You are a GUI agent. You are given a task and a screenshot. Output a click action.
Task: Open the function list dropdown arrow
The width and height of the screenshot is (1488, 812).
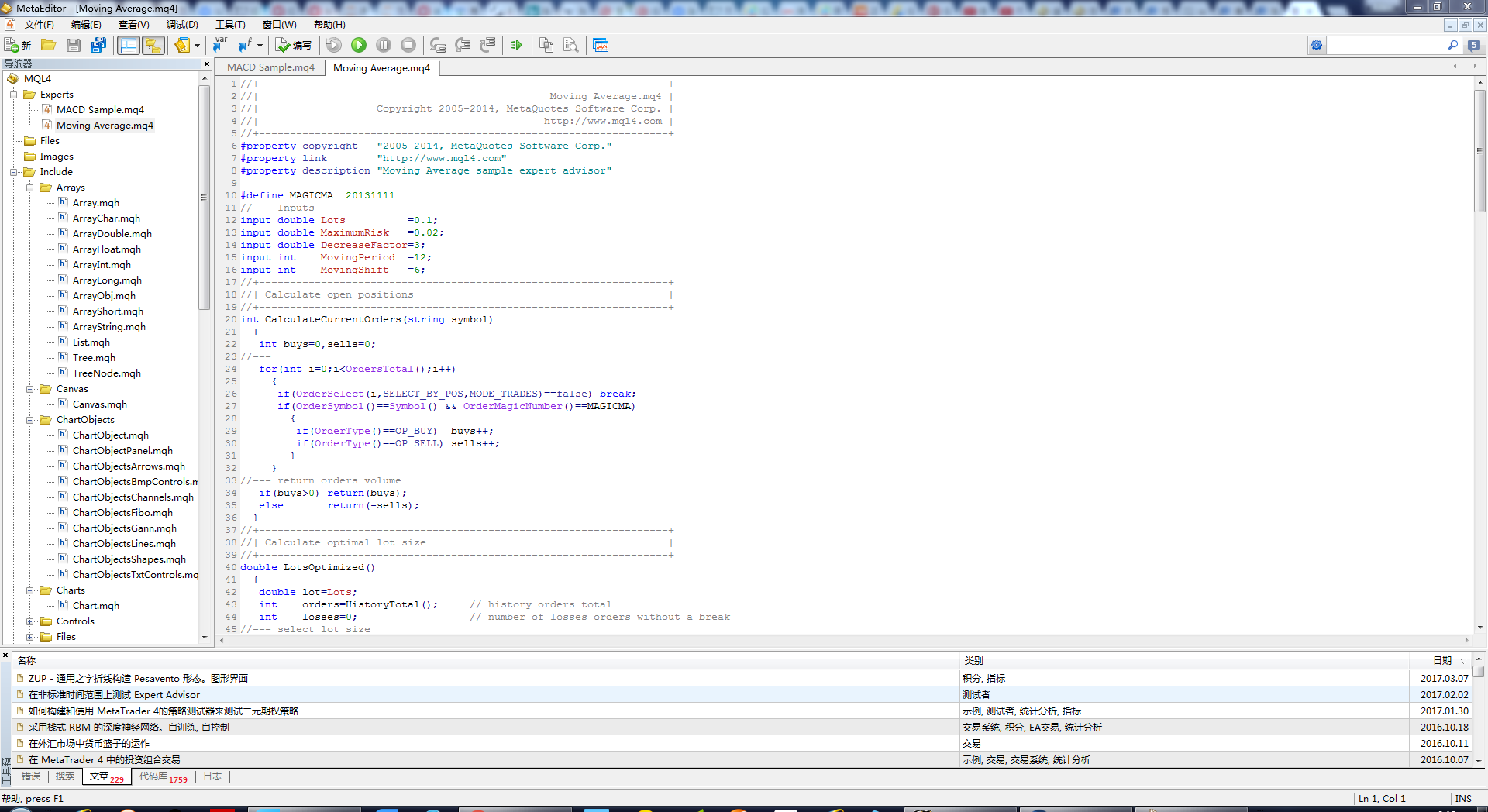click(260, 45)
